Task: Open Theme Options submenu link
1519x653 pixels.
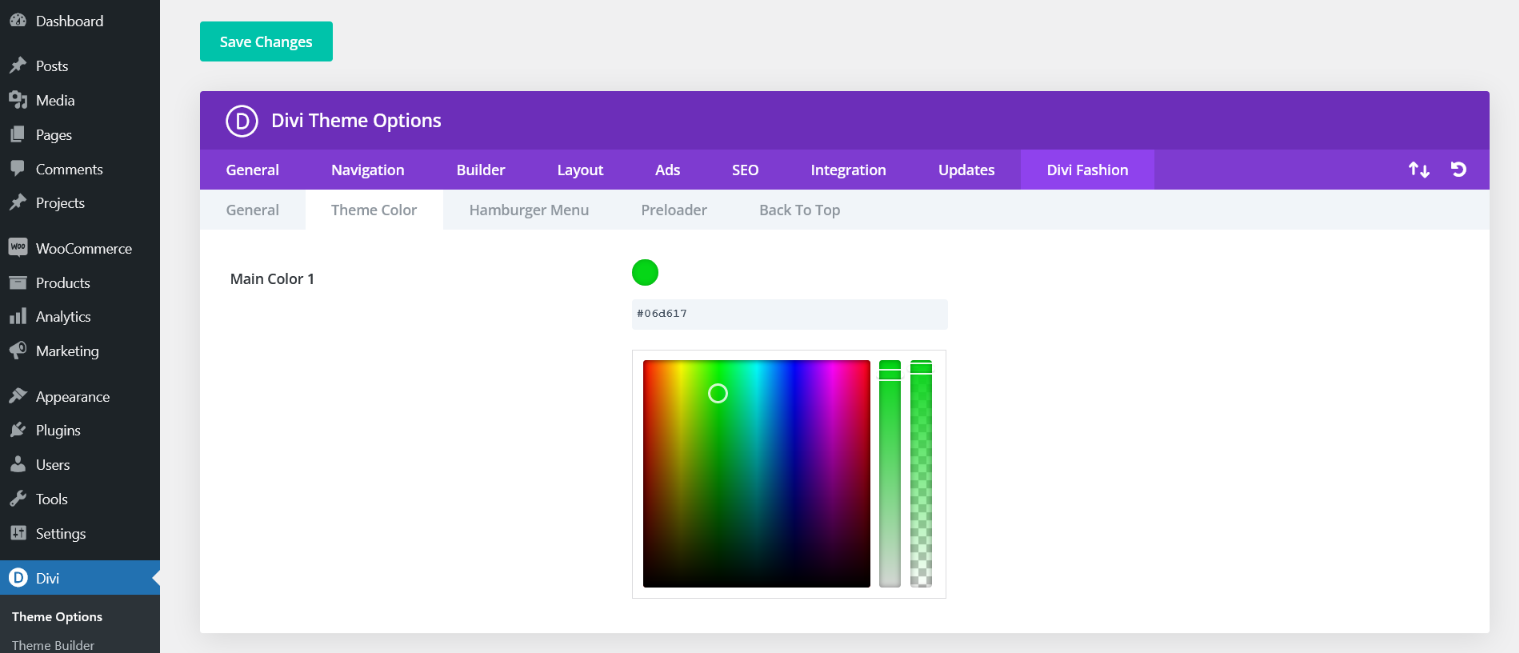Action: pyautogui.click(x=57, y=617)
